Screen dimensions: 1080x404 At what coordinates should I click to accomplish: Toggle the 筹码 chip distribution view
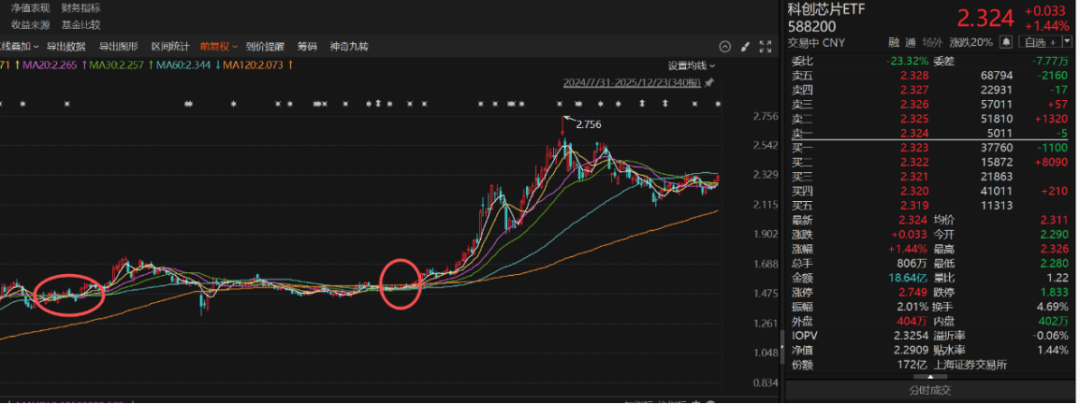(x=307, y=46)
